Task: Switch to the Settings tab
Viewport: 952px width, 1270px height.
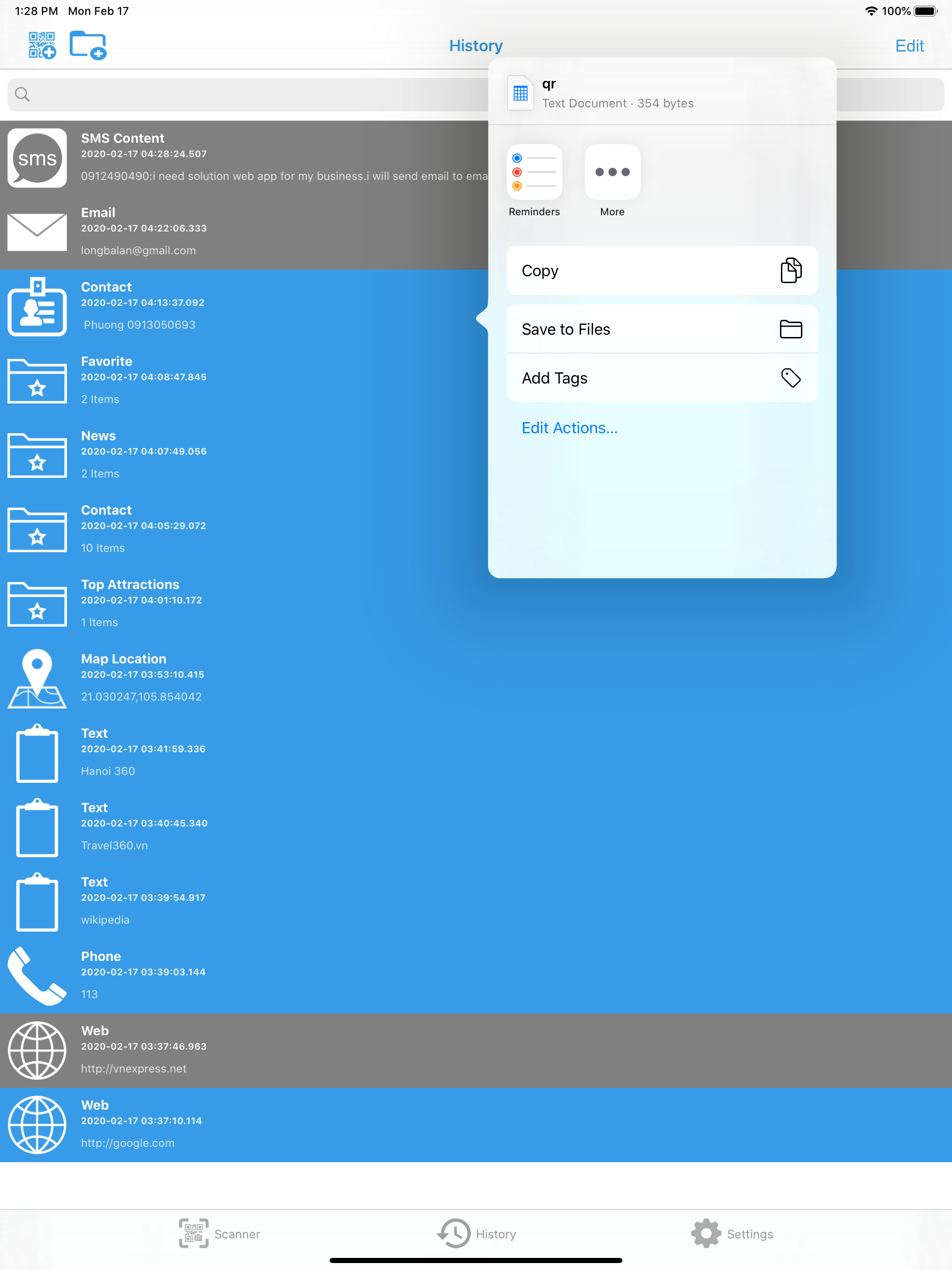Action: click(x=732, y=1233)
